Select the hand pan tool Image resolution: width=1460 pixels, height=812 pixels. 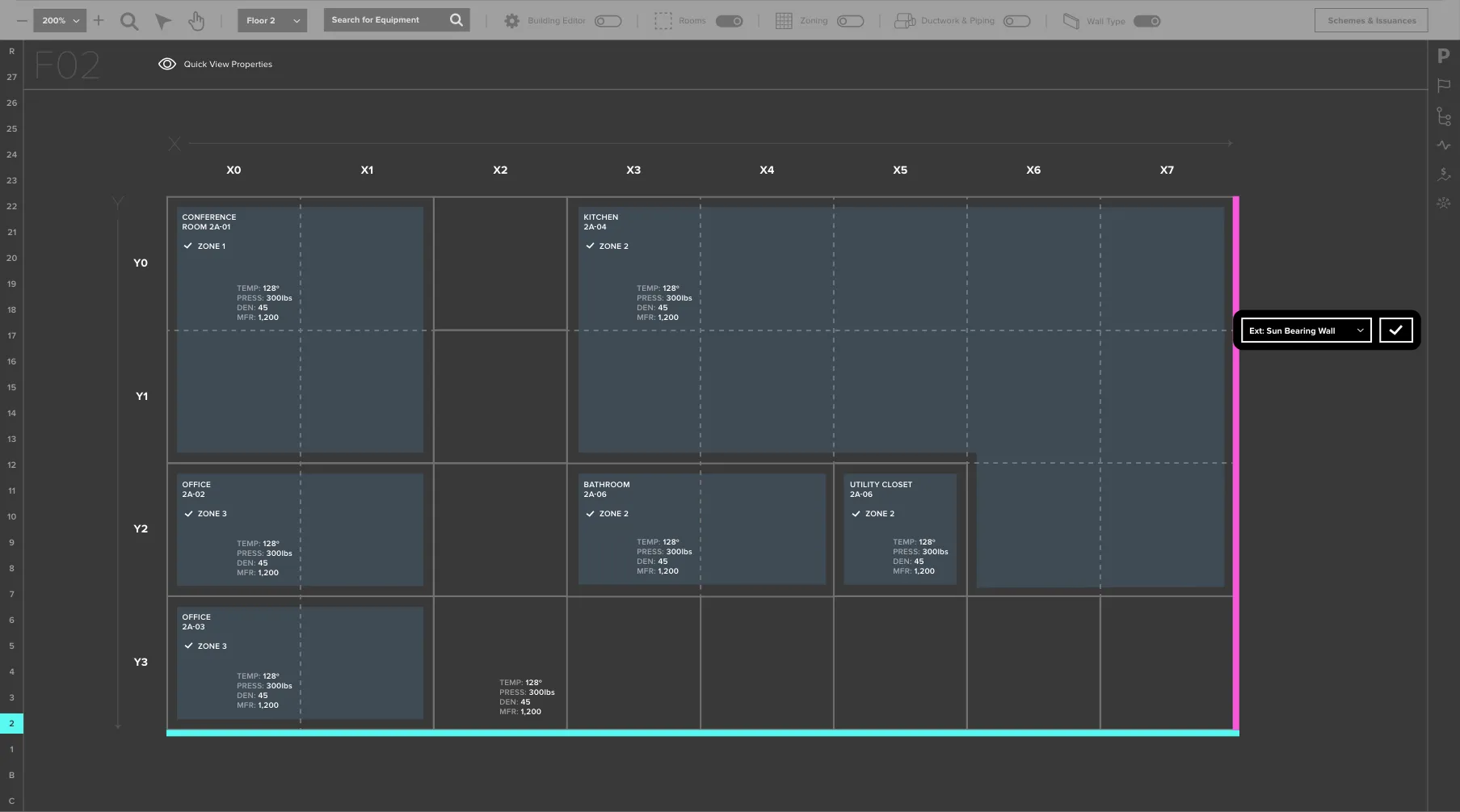point(196,21)
